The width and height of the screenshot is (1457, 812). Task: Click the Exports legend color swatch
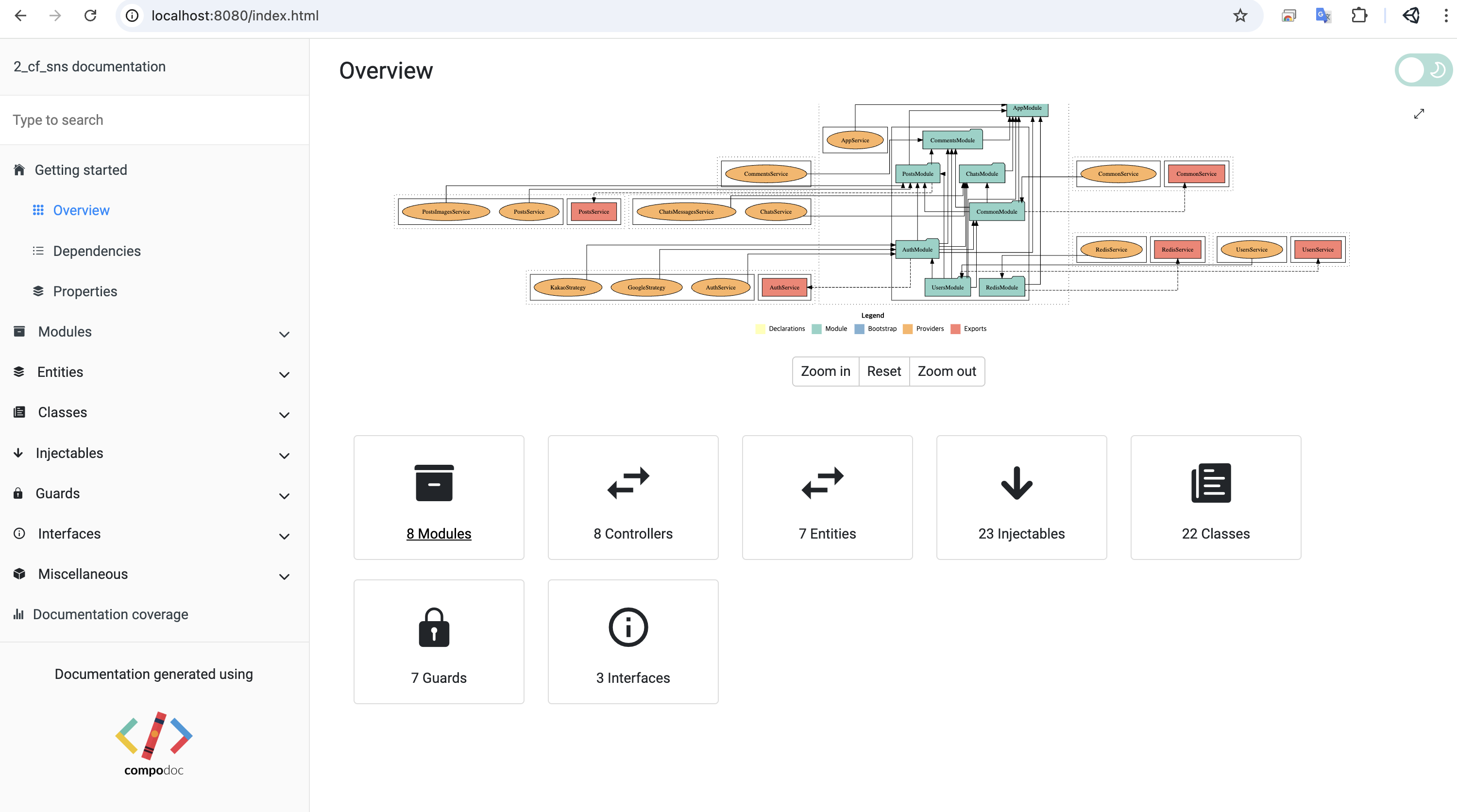click(x=955, y=329)
